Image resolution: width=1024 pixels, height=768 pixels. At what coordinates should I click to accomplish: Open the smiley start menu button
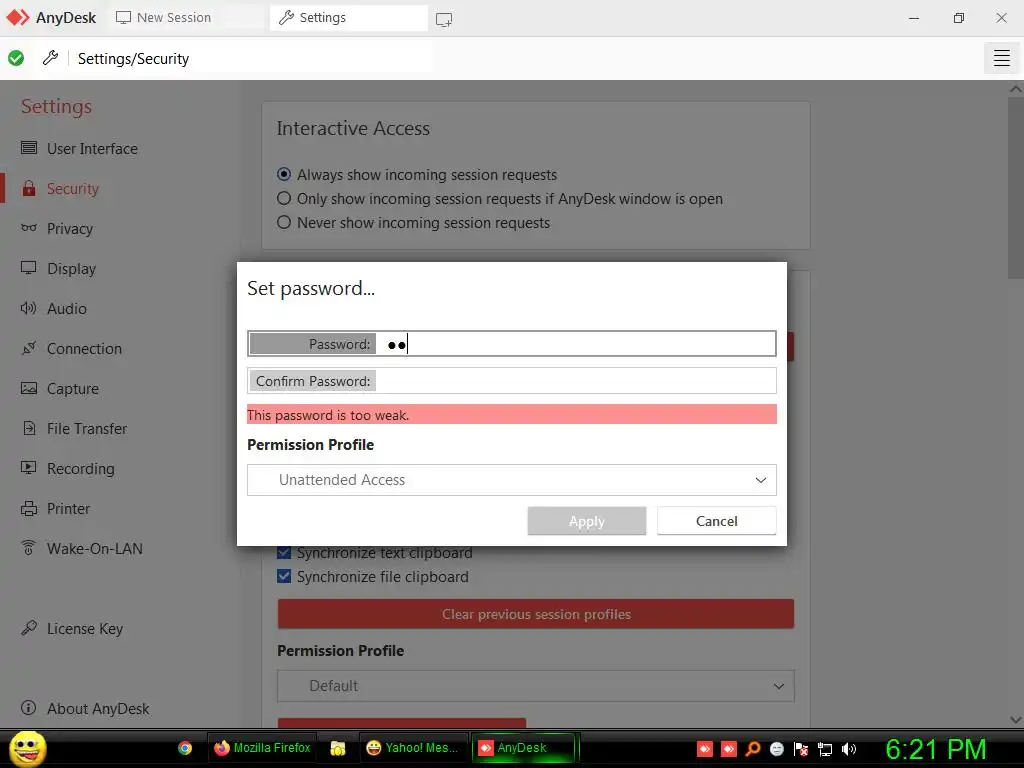click(x=27, y=748)
